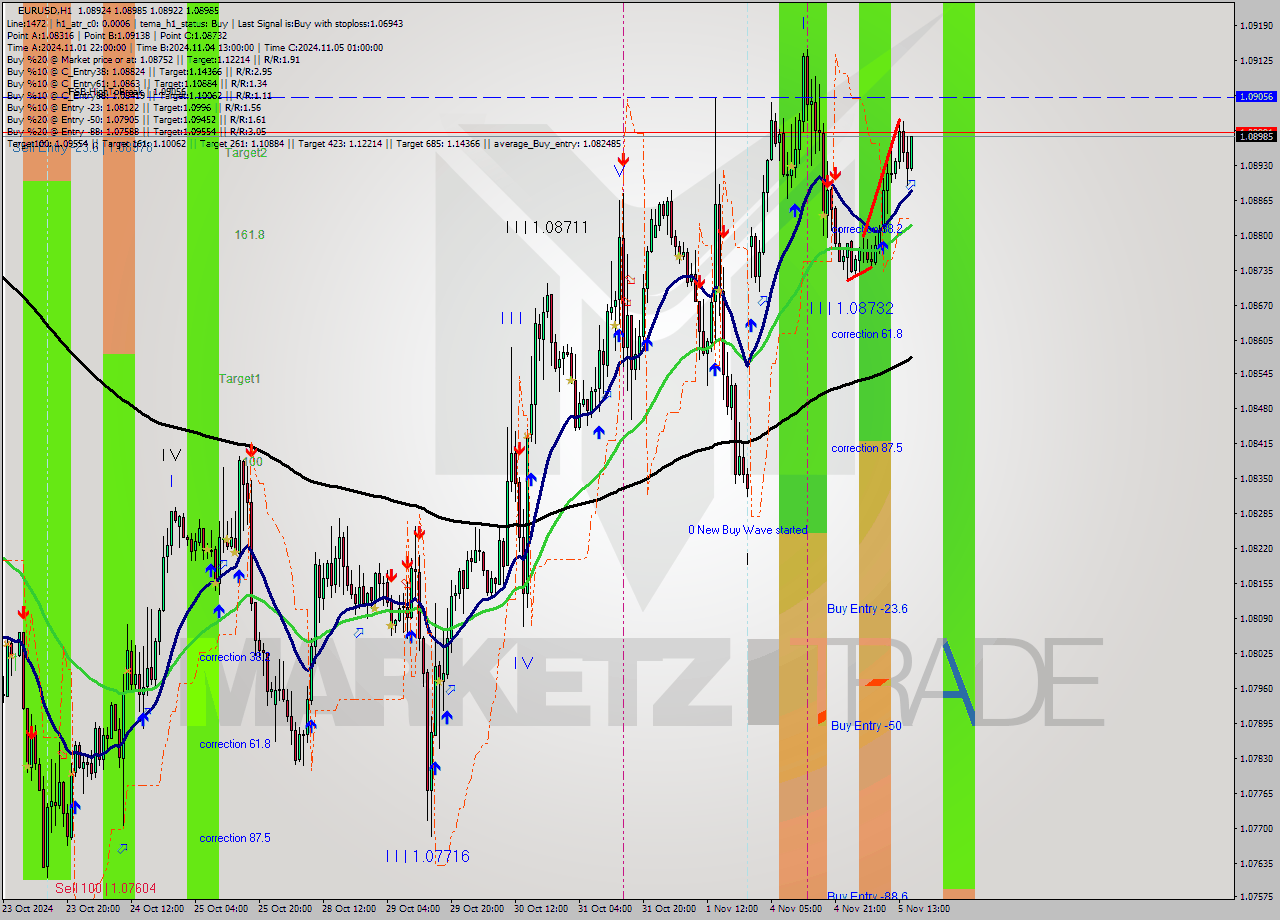This screenshot has width=1280, height=920.
Task: Click the '23 Oct 2024' time axis label
Action: coord(28,909)
